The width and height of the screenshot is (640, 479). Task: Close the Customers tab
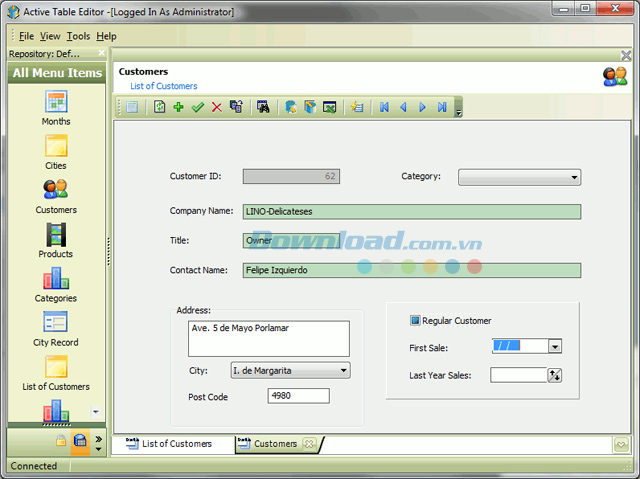coord(309,444)
